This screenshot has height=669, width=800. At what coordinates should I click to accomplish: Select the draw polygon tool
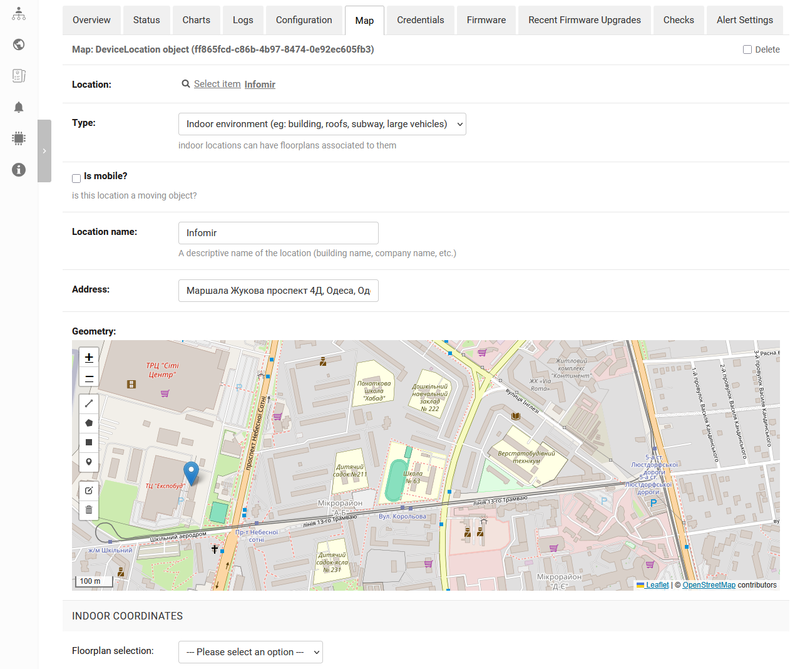(x=89, y=423)
